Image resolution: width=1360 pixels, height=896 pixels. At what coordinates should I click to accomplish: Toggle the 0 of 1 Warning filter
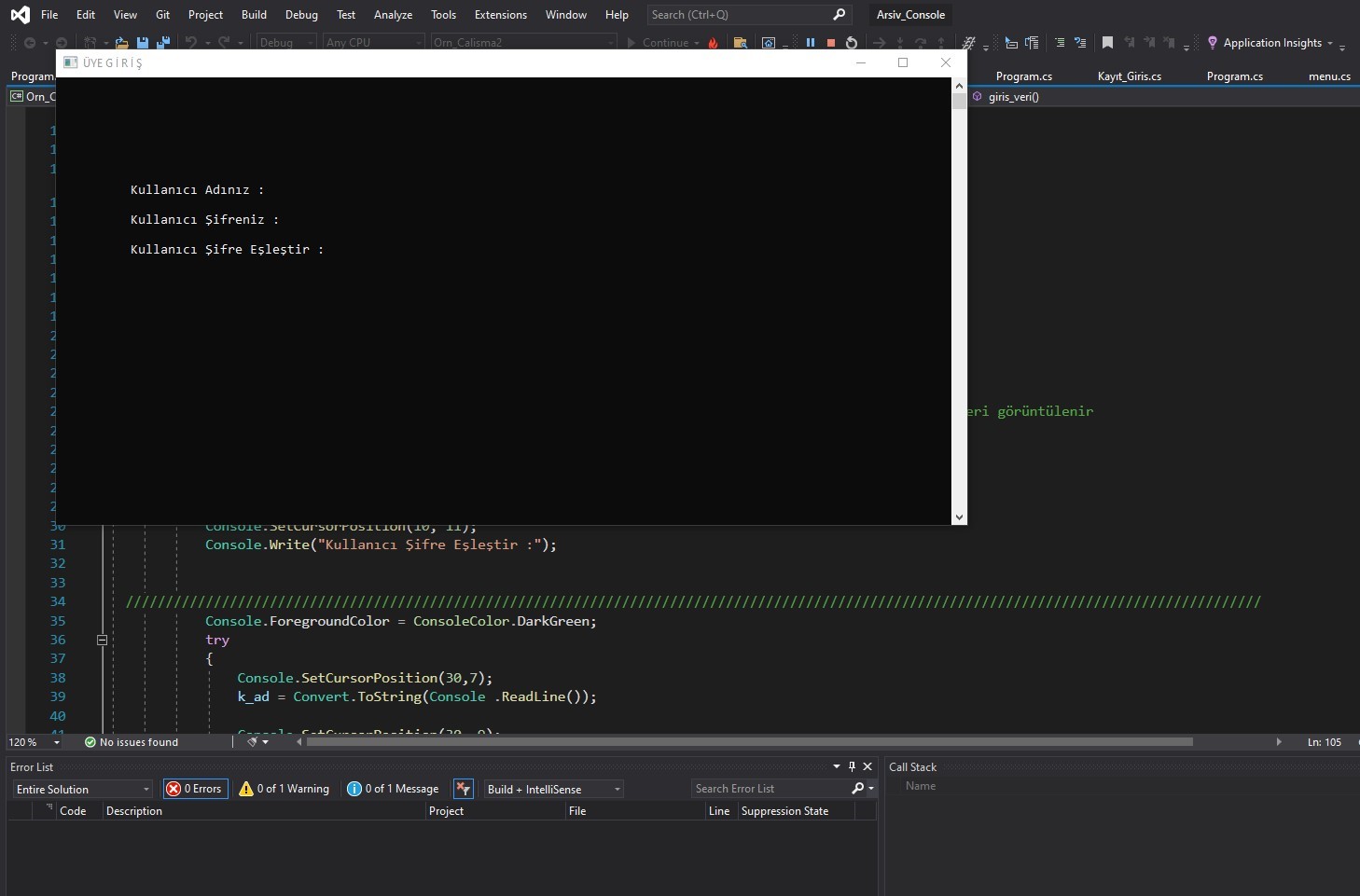coord(284,789)
